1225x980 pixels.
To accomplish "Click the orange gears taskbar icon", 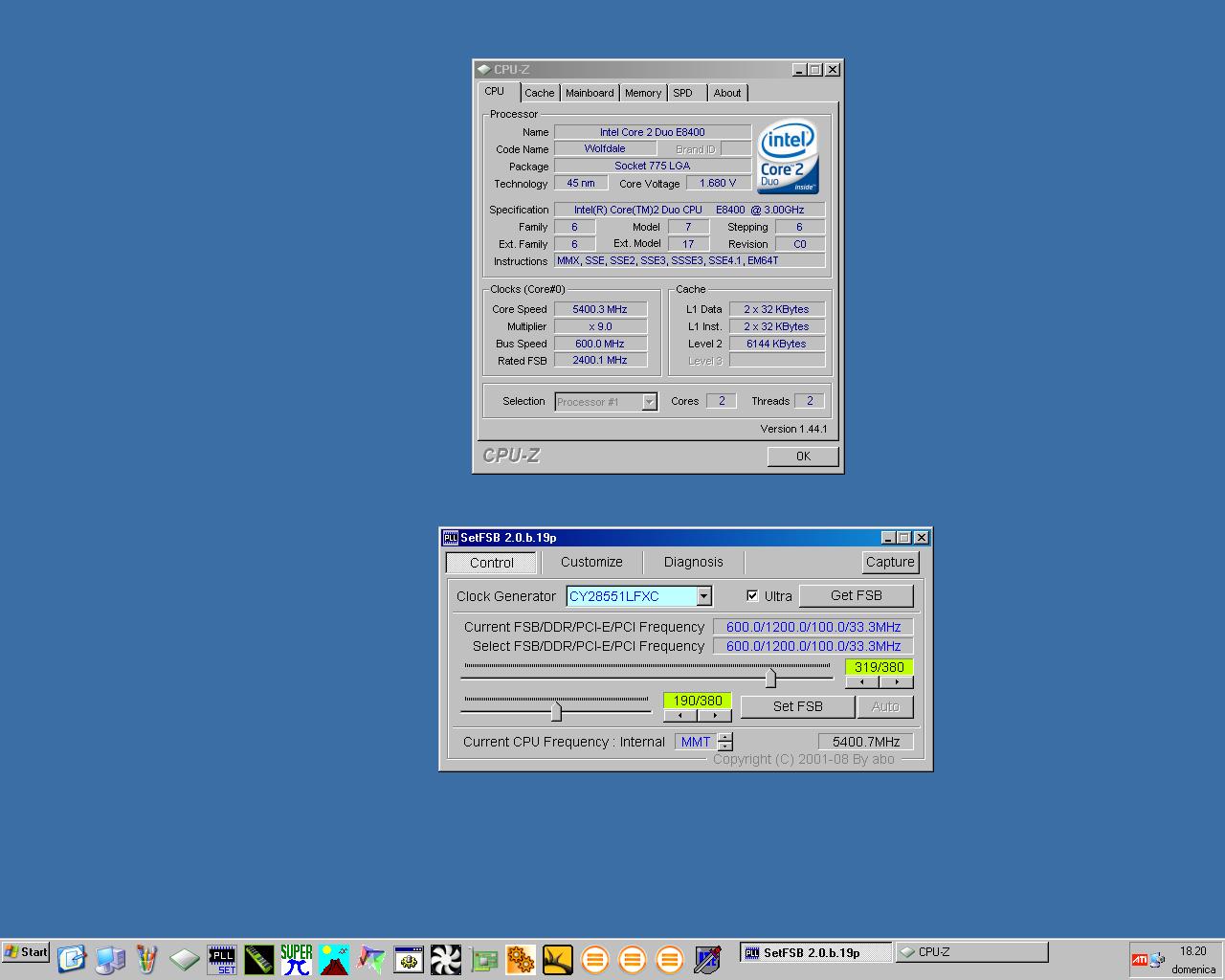I will pos(521,959).
